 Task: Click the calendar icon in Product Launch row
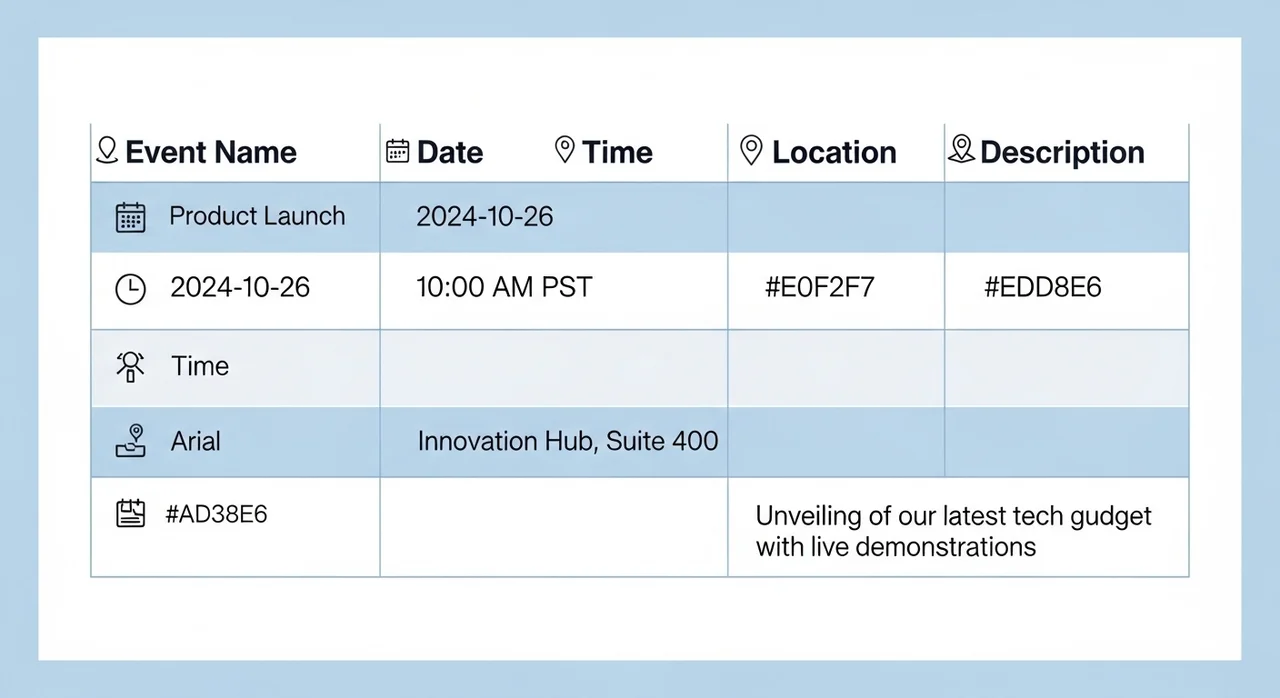pos(131,217)
